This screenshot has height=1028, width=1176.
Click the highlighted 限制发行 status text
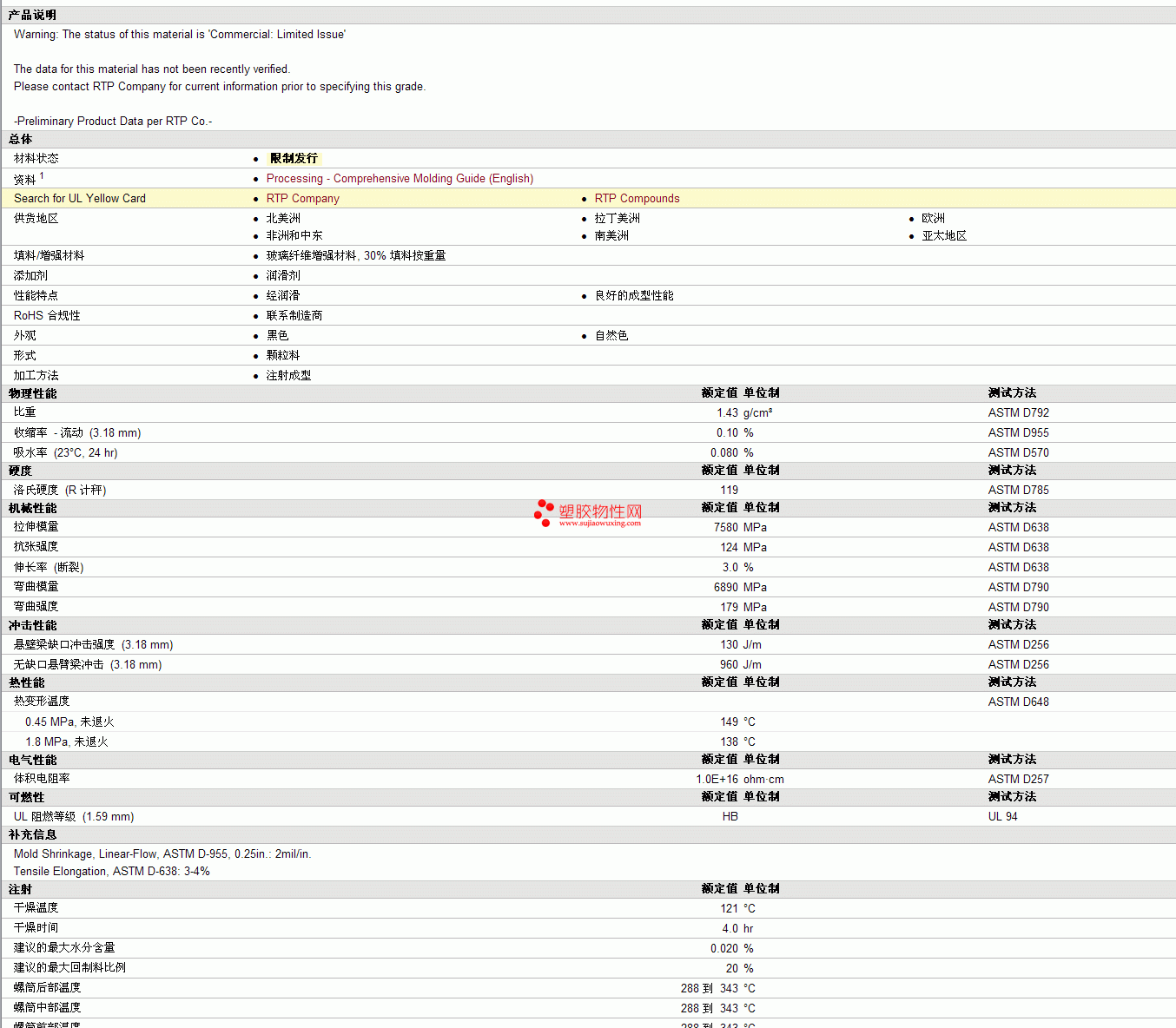[x=294, y=158]
